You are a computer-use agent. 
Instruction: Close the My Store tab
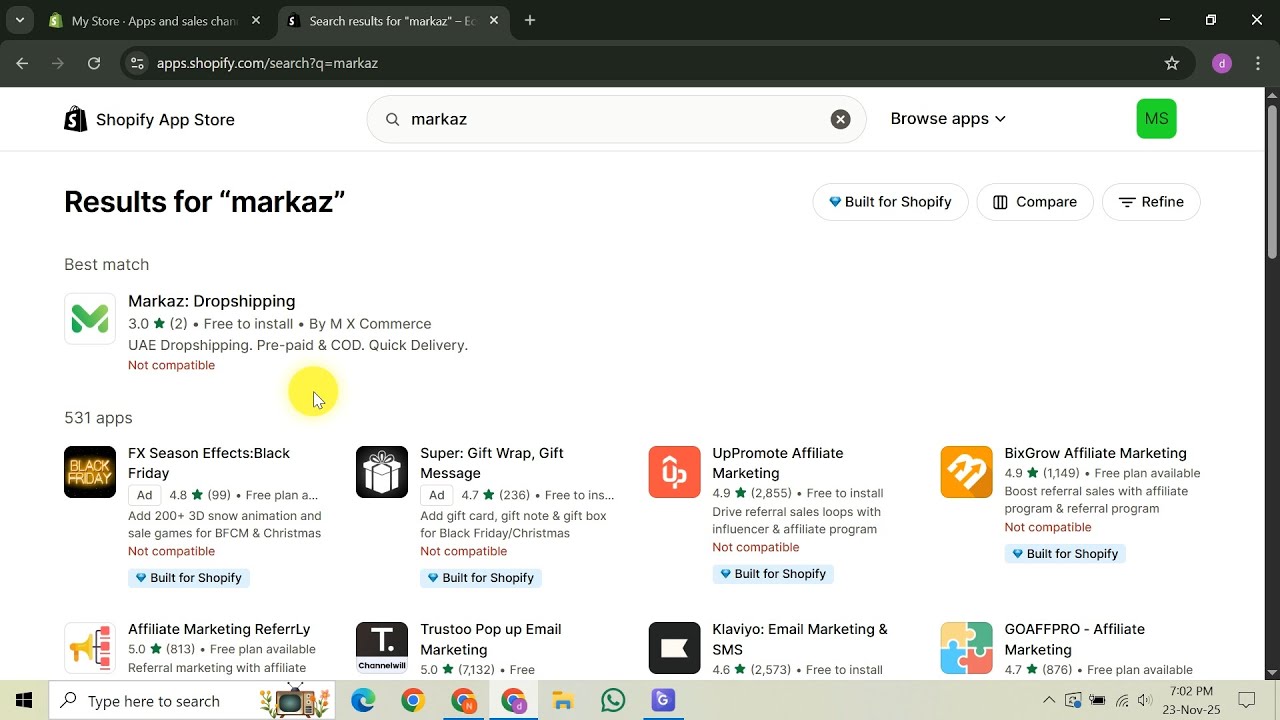click(256, 20)
